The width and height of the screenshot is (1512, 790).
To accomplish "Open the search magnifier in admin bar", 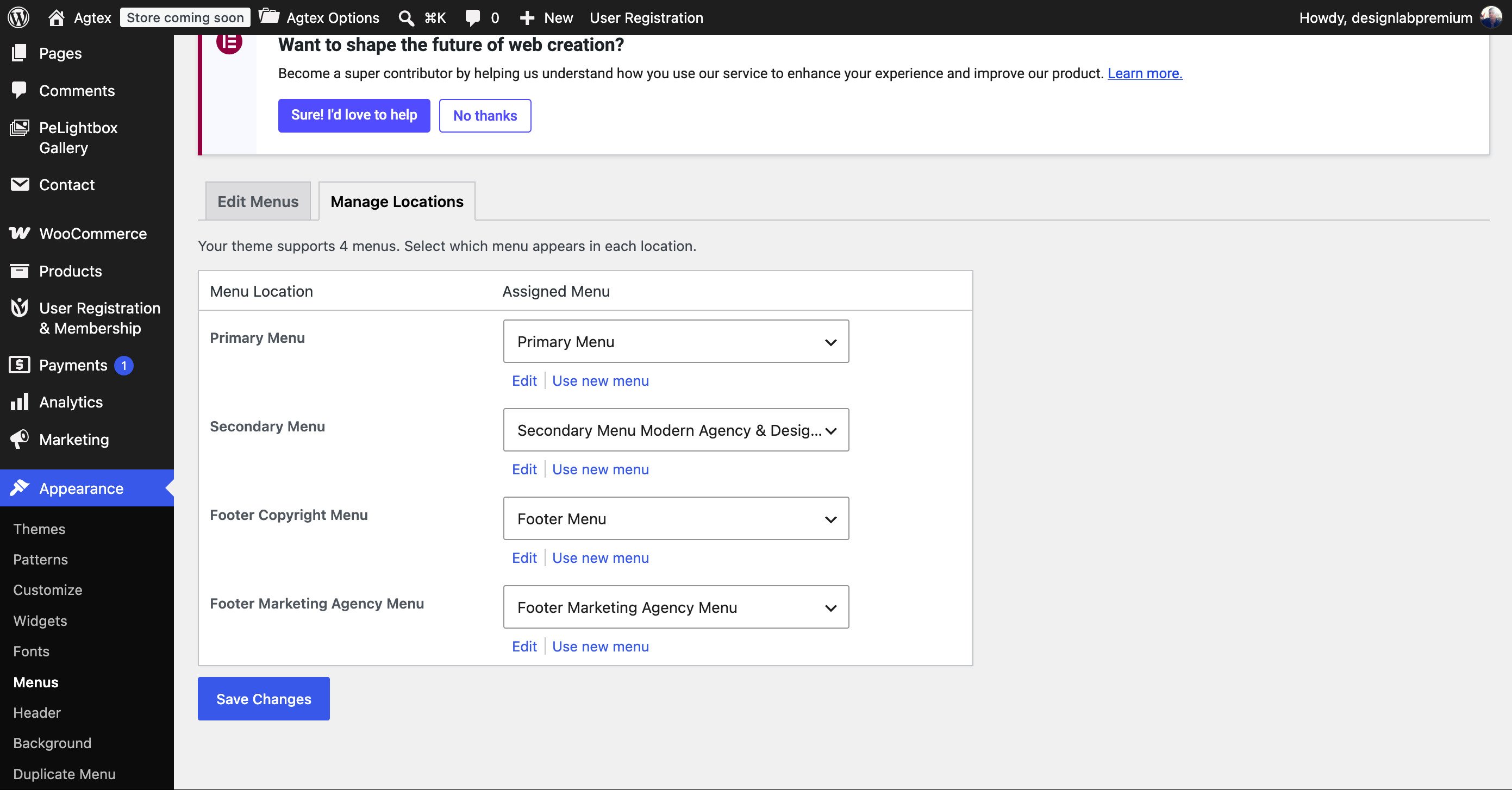I will pos(406,17).
